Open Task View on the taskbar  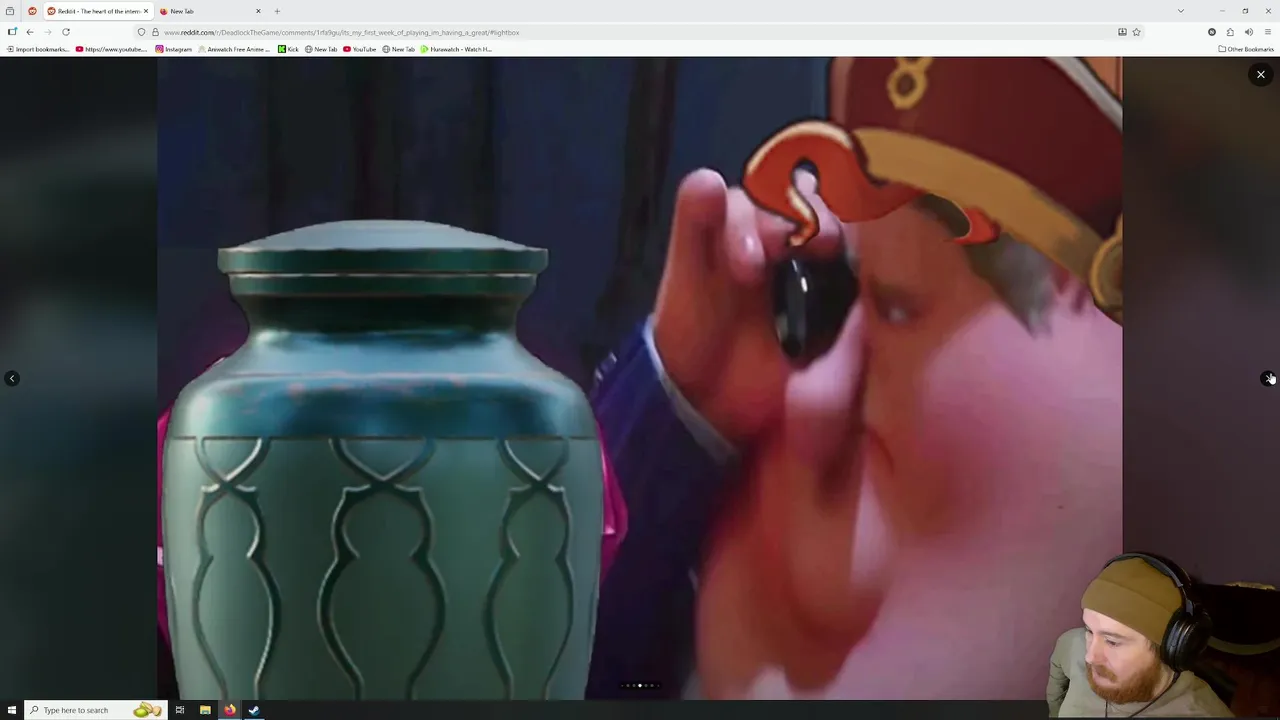pyautogui.click(x=180, y=710)
